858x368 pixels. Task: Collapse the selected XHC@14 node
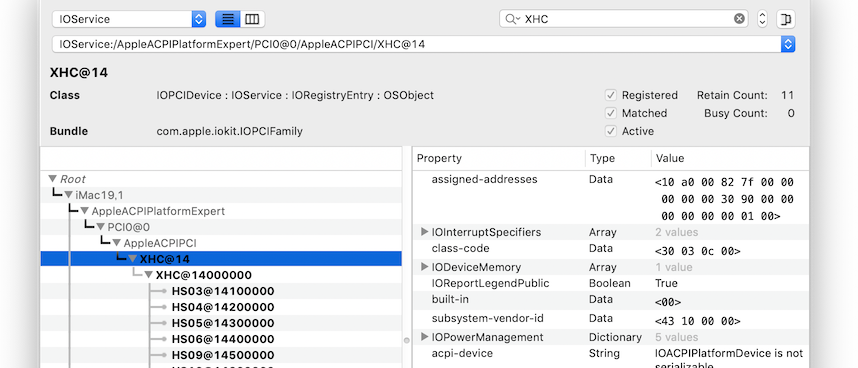[x=132, y=259]
